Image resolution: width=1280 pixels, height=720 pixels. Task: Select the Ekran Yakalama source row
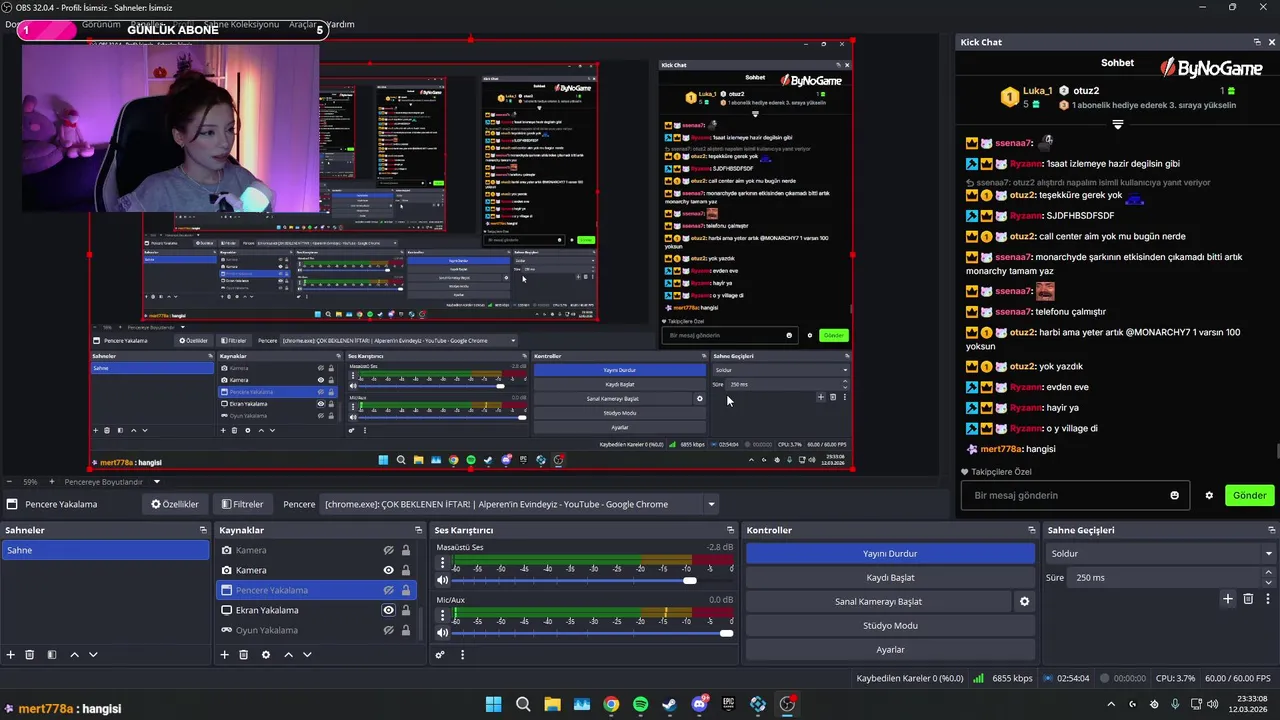point(318,610)
